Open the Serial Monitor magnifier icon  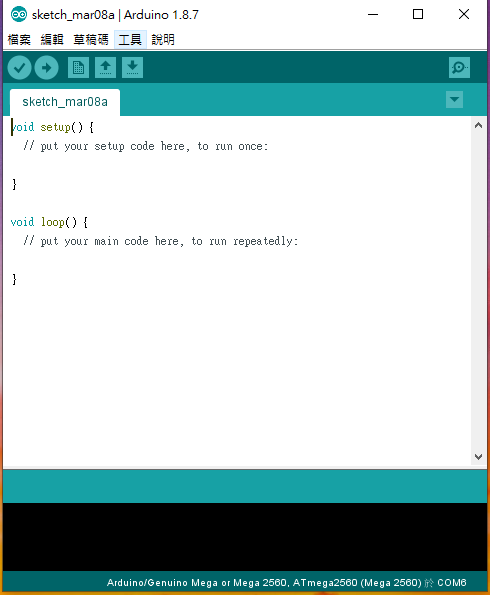[x=459, y=68]
